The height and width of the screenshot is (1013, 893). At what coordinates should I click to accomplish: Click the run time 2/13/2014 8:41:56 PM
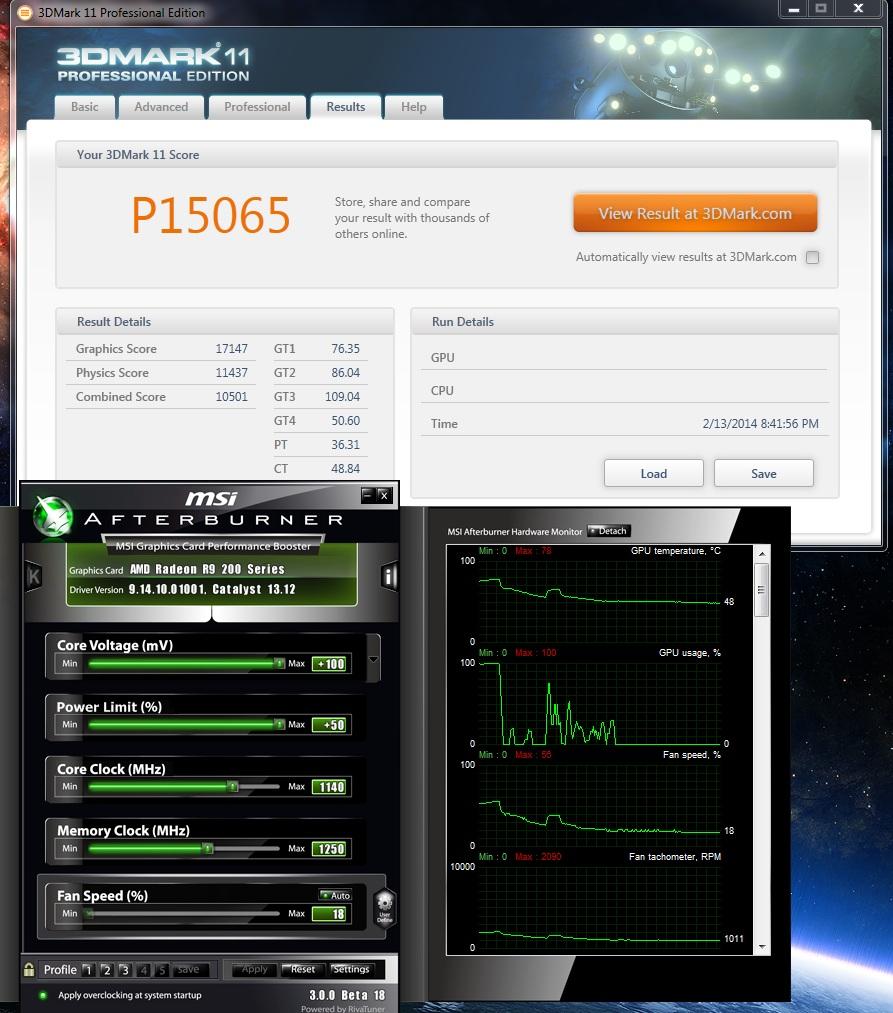pyautogui.click(x=761, y=424)
